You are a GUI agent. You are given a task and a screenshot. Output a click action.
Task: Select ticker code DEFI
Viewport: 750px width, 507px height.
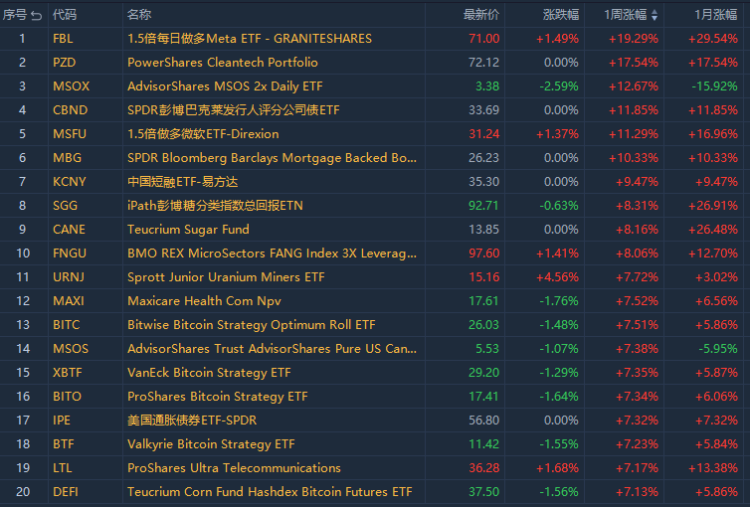pyautogui.click(x=66, y=492)
